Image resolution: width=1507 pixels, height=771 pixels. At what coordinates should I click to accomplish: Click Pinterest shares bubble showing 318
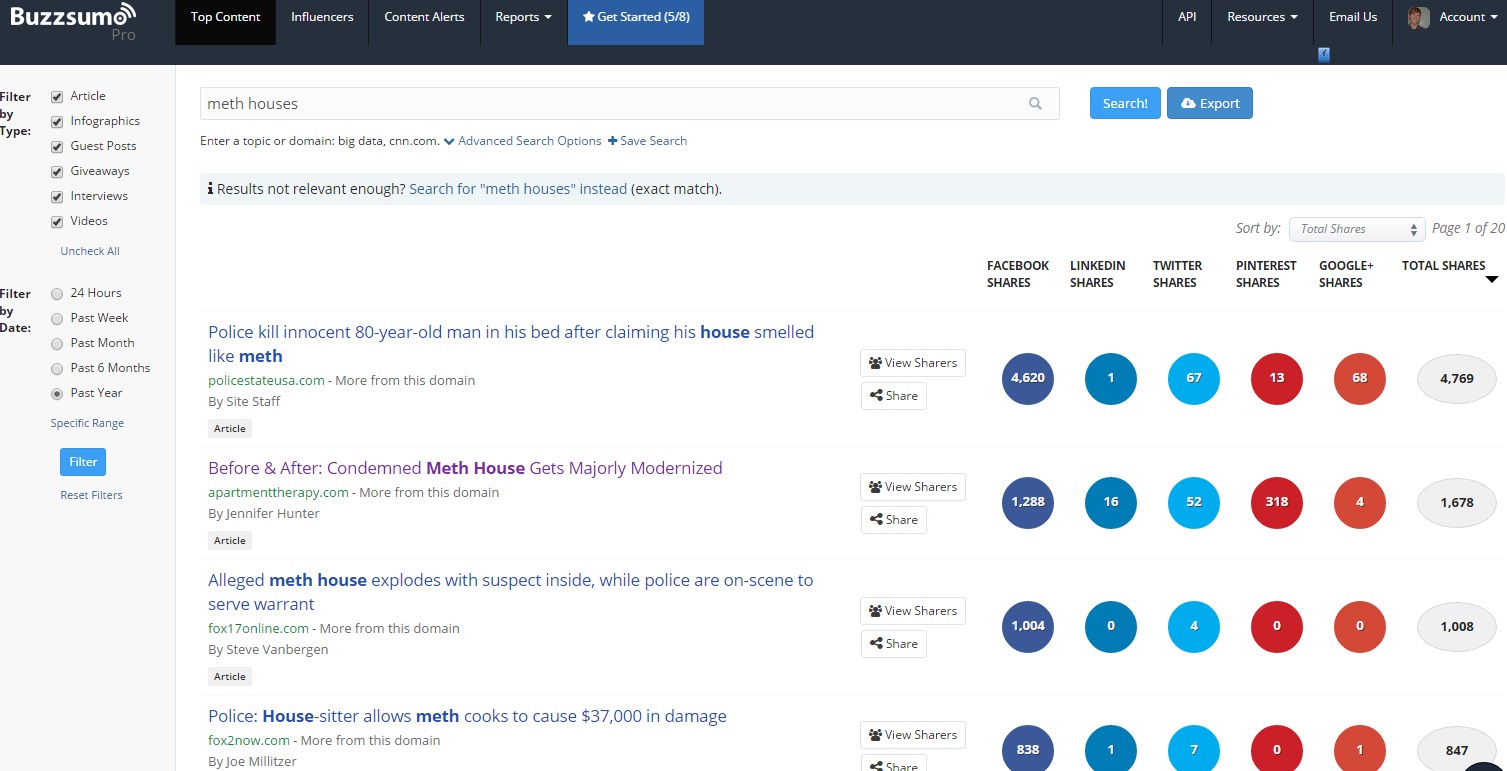1277,503
